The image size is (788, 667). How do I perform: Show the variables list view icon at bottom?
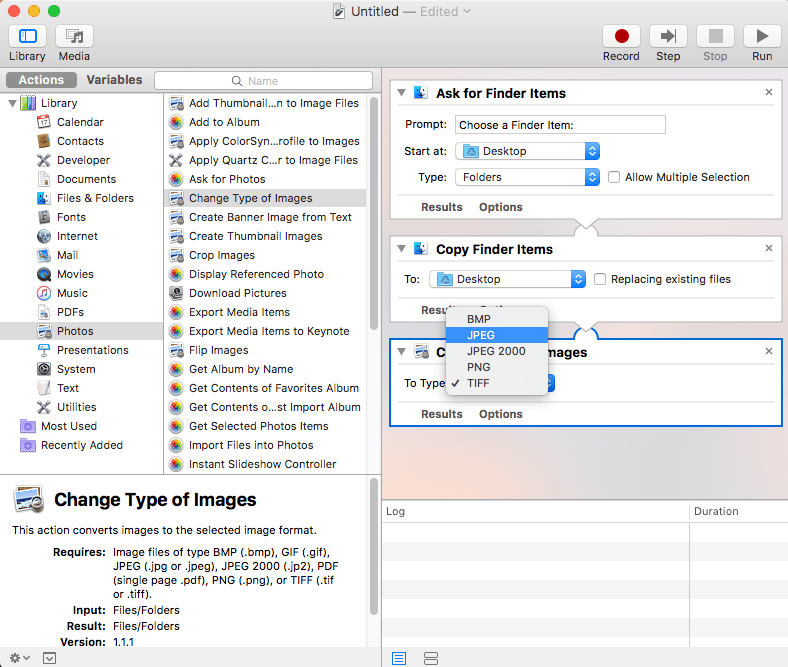point(431,658)
